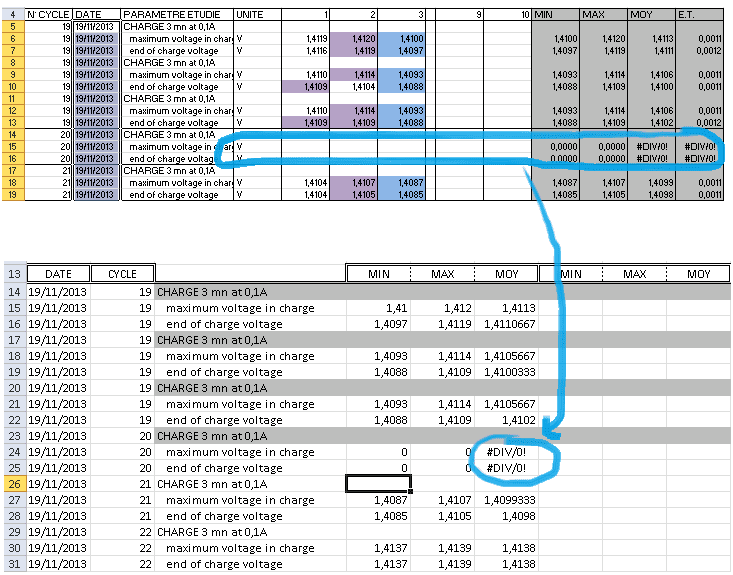733x575 pixels.
Task: Select the cell with value 1,4099333
Action: tap(505, 500)
